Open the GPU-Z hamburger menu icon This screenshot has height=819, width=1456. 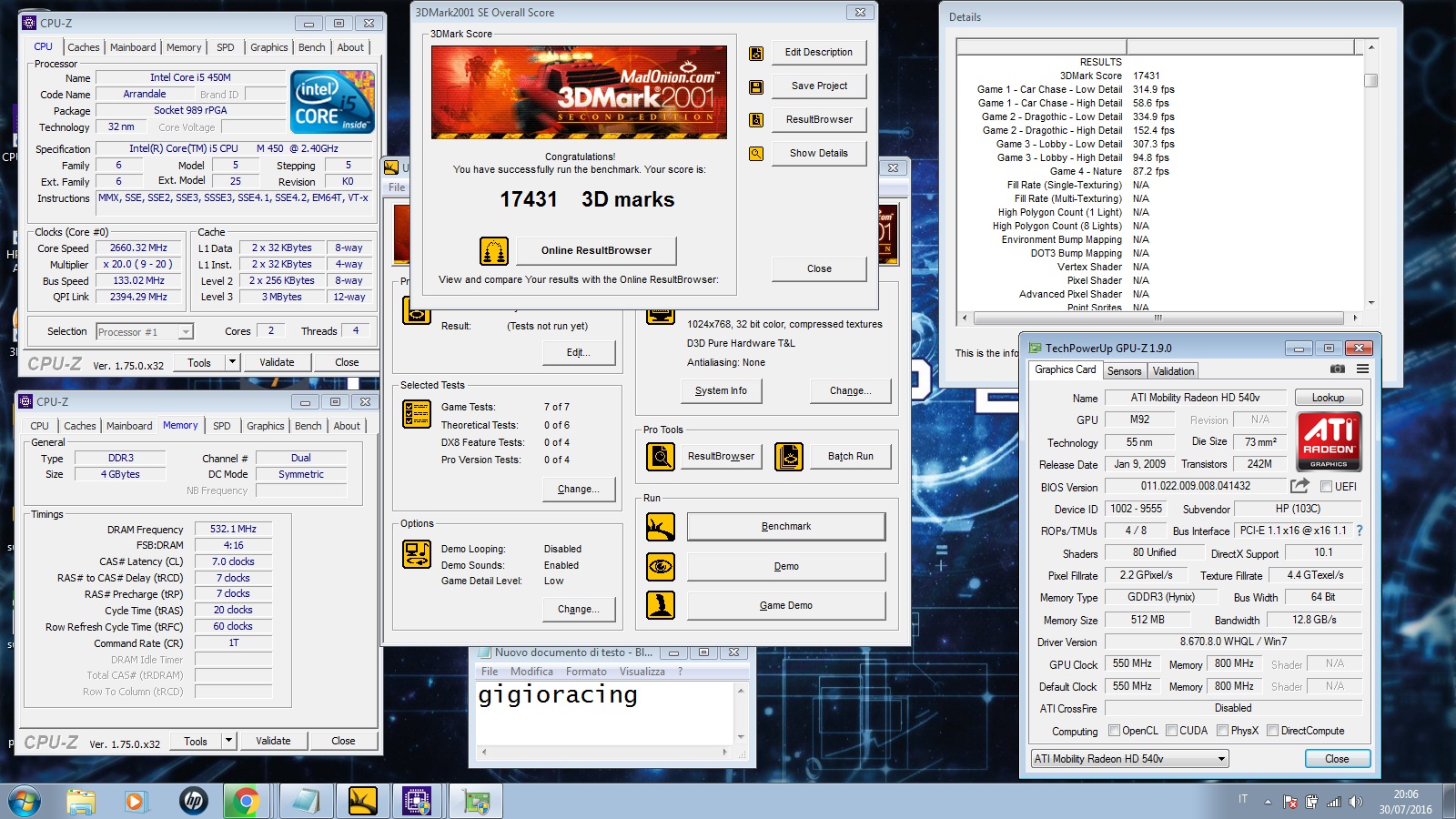point(1362,369)
